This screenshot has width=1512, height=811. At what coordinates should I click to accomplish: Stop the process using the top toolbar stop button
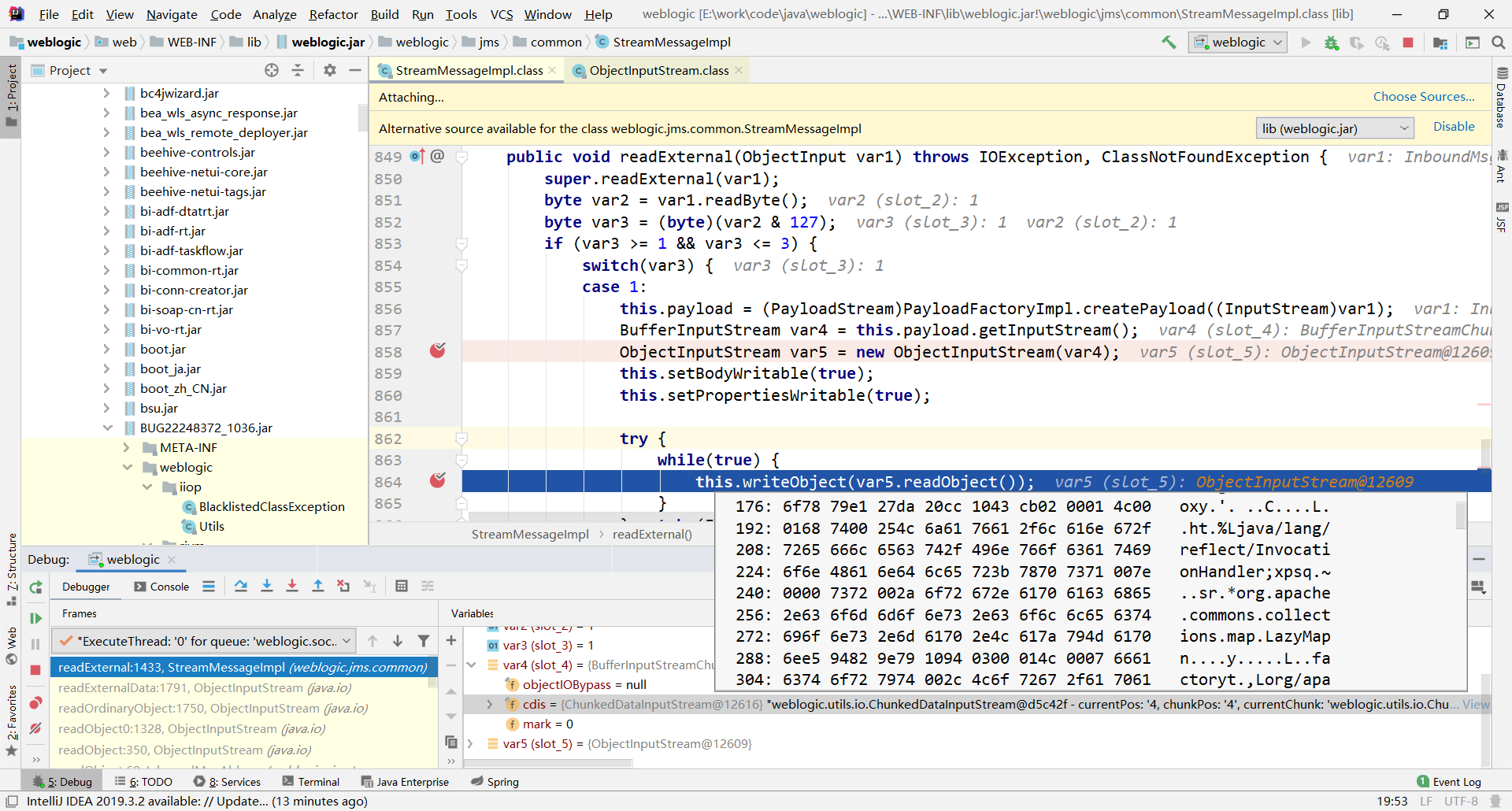(x=1408, y=43)
